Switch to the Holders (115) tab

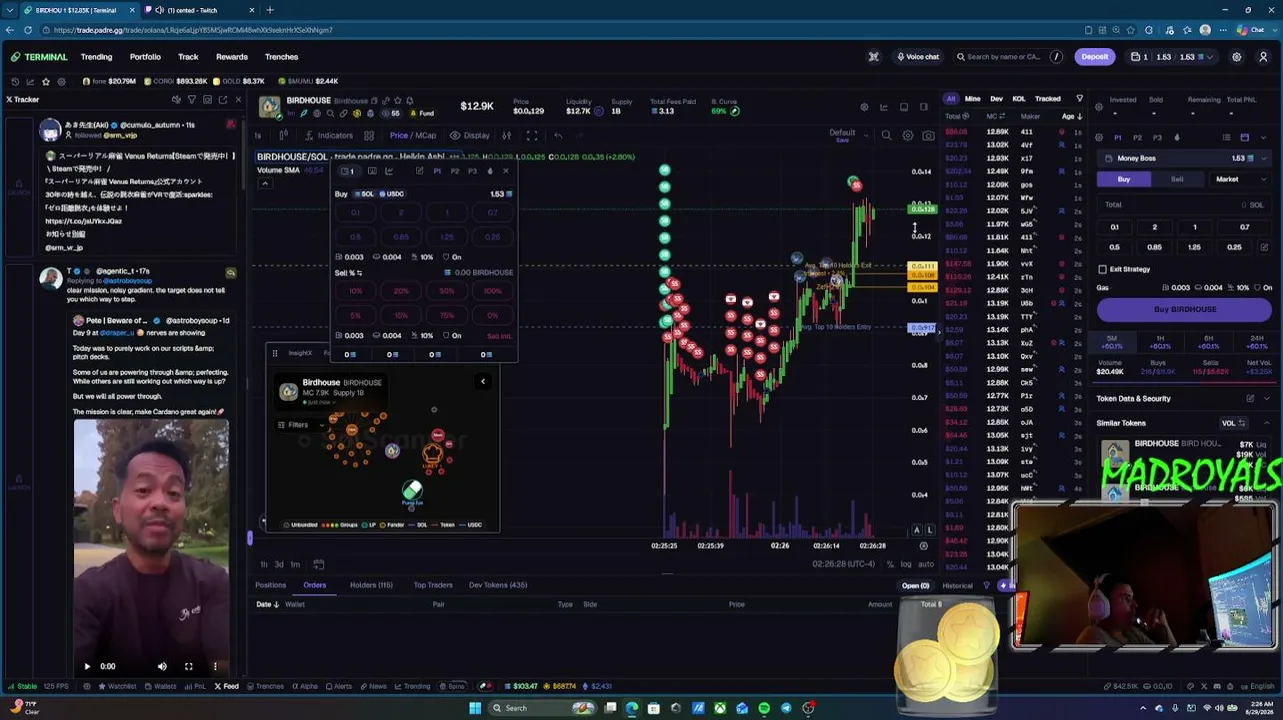click(x=371, y=585)
